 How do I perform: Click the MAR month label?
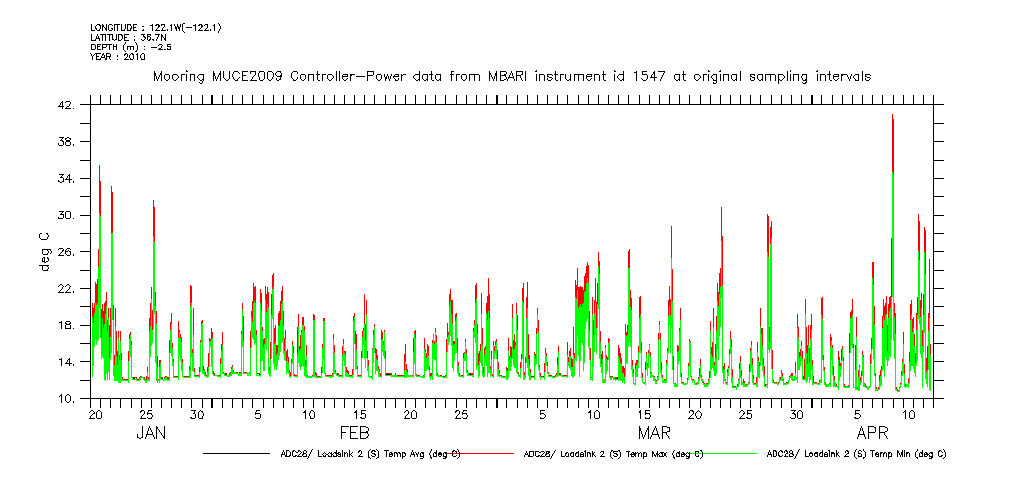coord(655,433)
